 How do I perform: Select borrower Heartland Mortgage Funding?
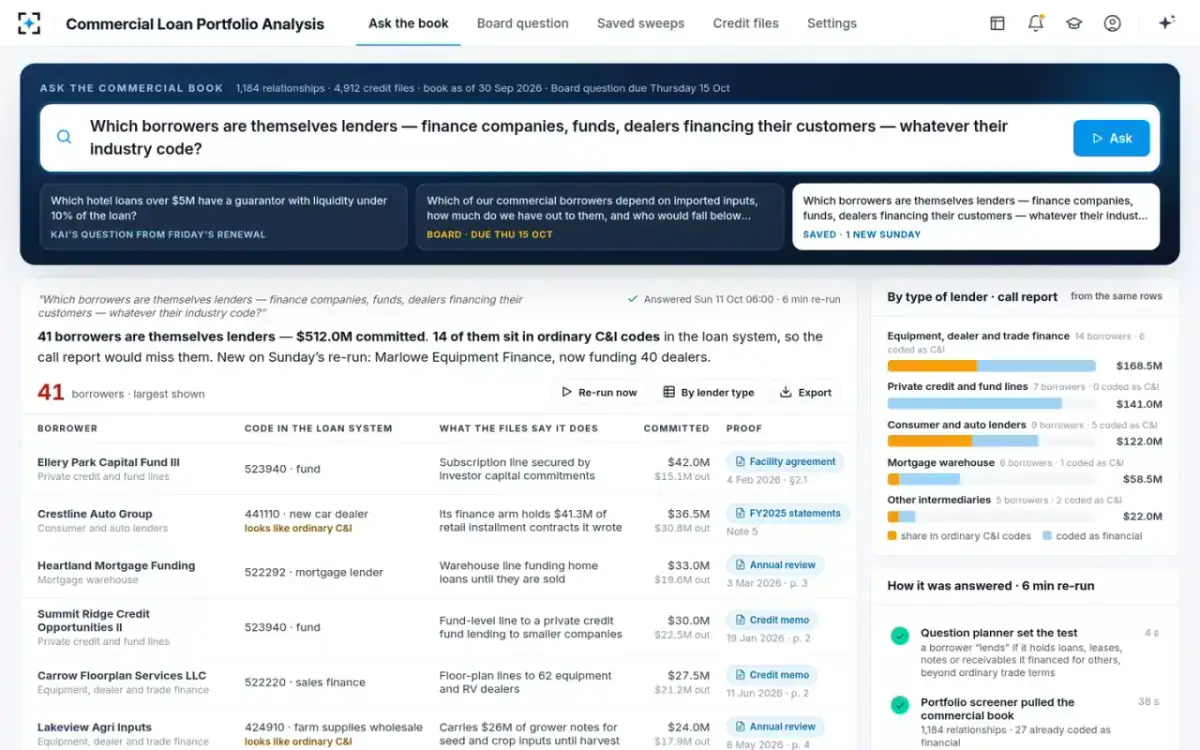click(x=116, y=565)
